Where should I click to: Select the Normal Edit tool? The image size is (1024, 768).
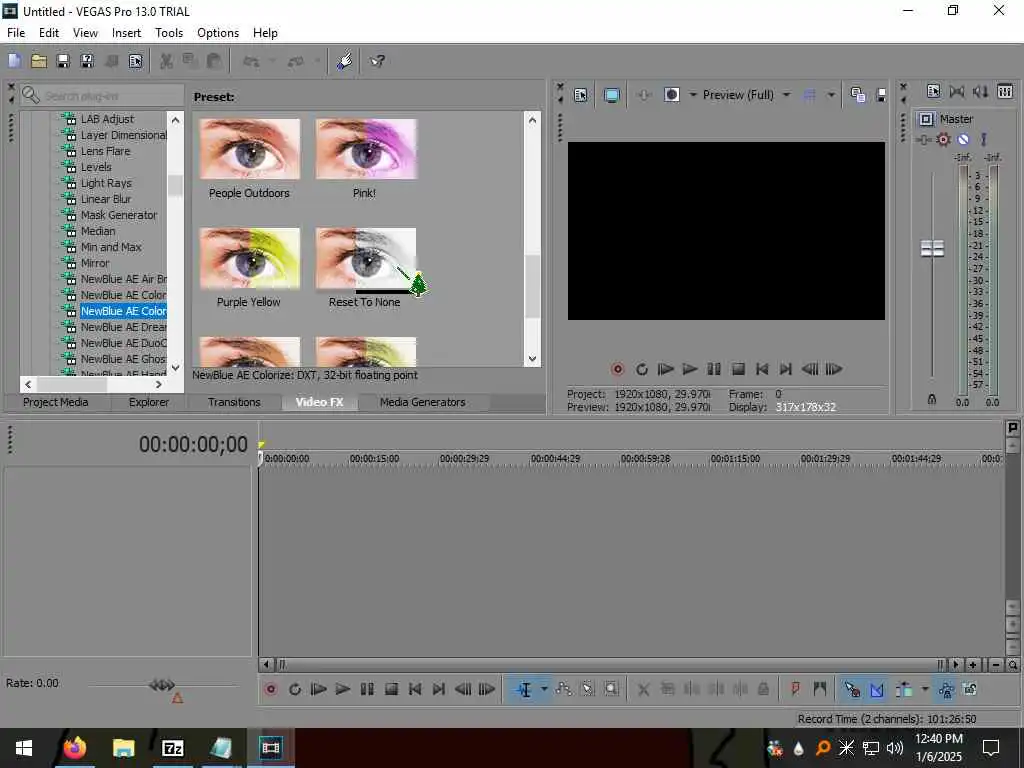(524, 690)
